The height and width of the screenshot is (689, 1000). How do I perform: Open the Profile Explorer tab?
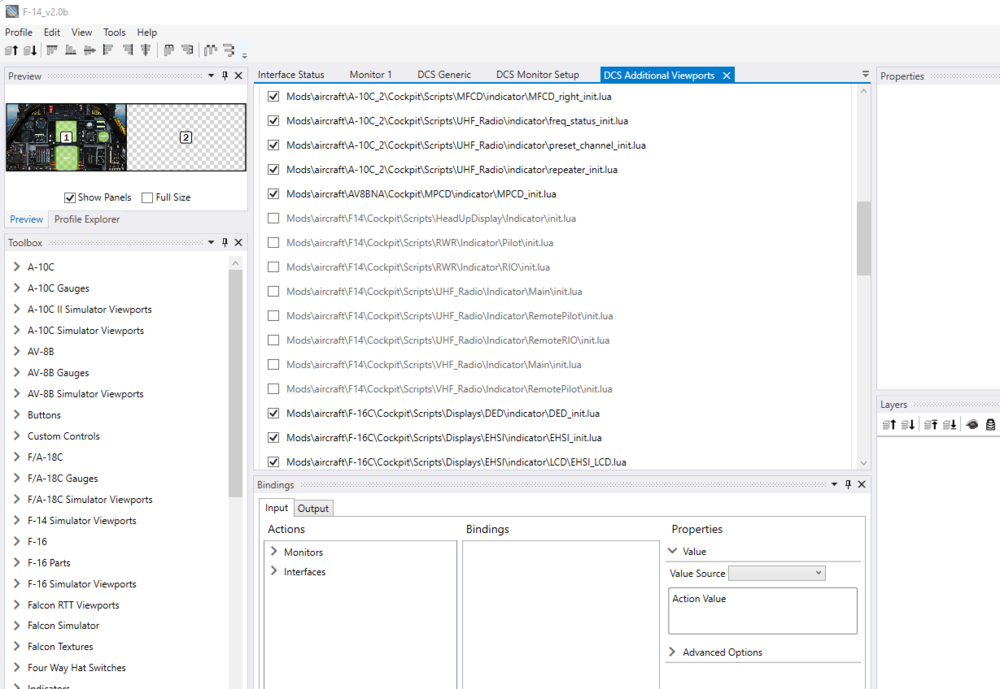pyautogui.click(x=87, y=219)
